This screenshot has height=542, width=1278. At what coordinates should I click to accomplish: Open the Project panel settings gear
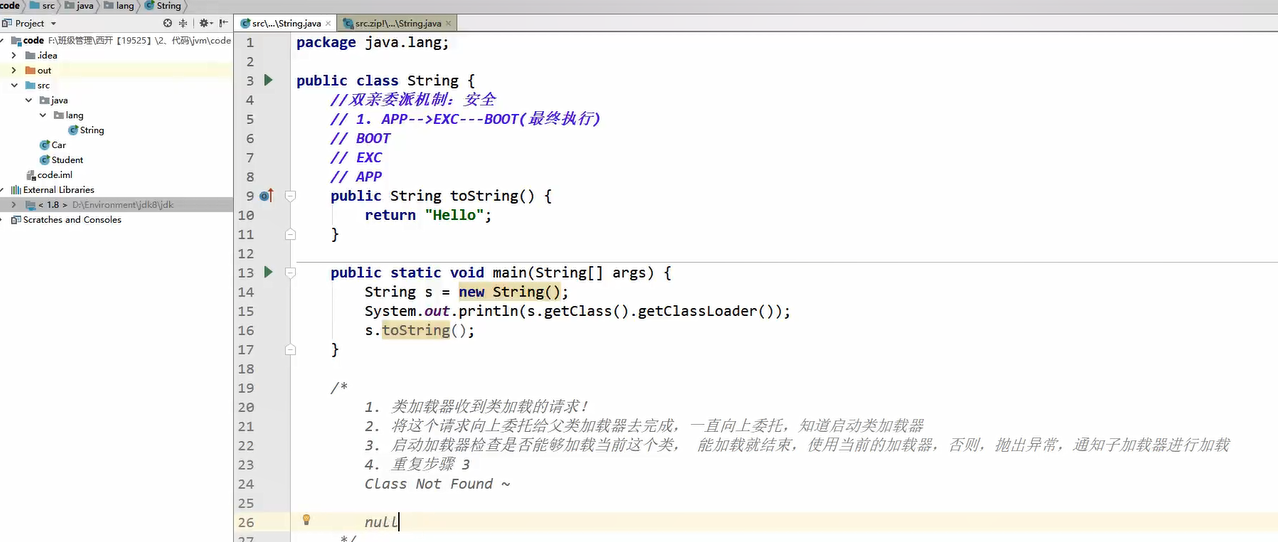coord(204,23)
